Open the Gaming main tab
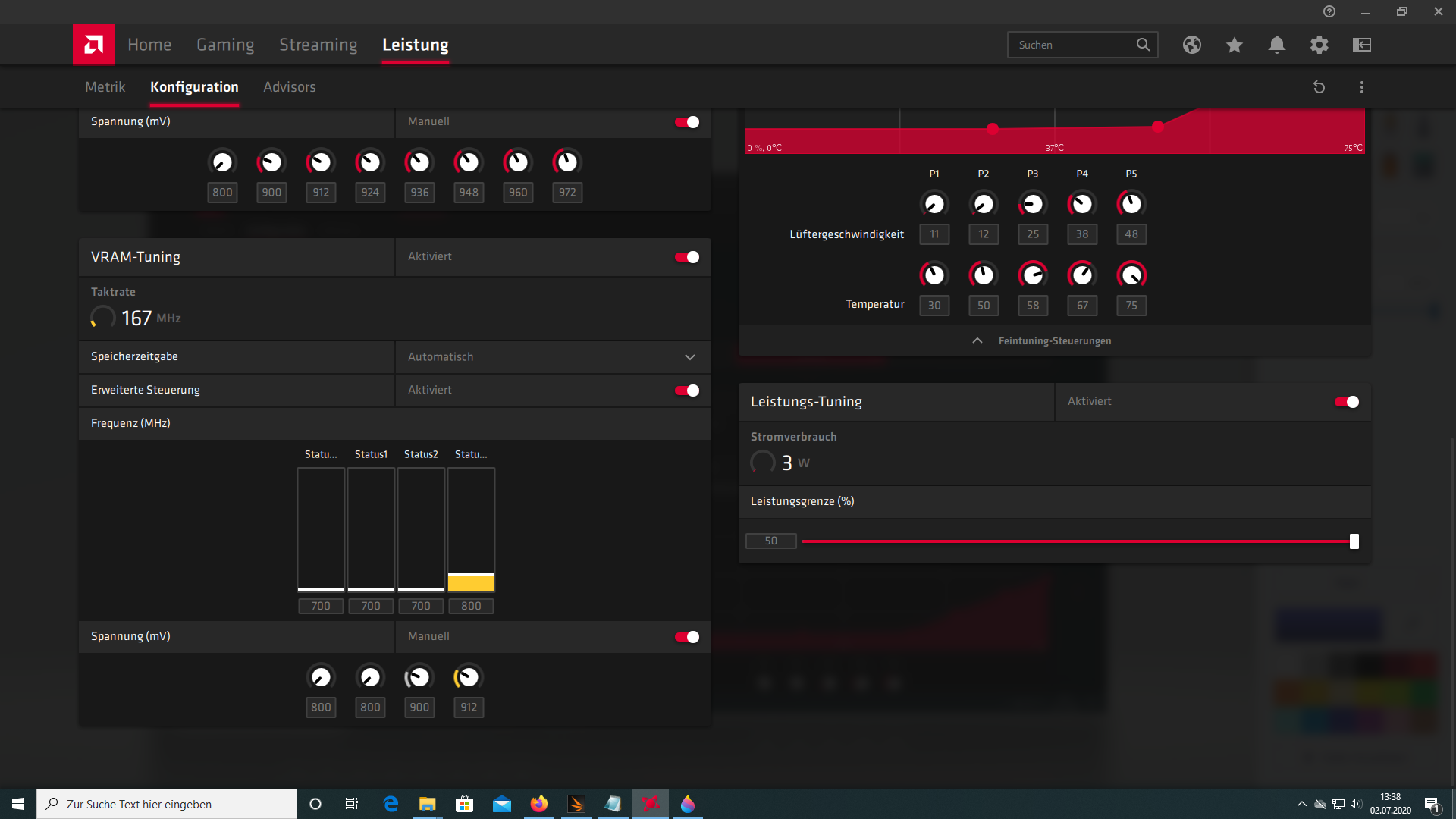This screenshot has height=819, width=1456. 225,45
